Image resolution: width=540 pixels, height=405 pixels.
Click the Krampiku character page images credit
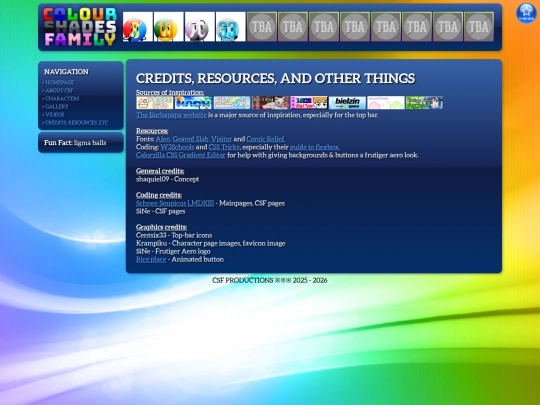211,243
